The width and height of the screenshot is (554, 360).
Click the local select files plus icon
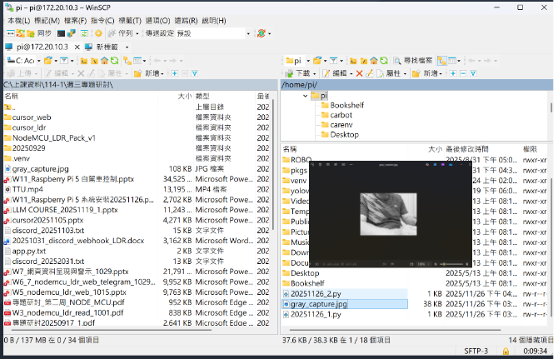[x=175, y=73]
